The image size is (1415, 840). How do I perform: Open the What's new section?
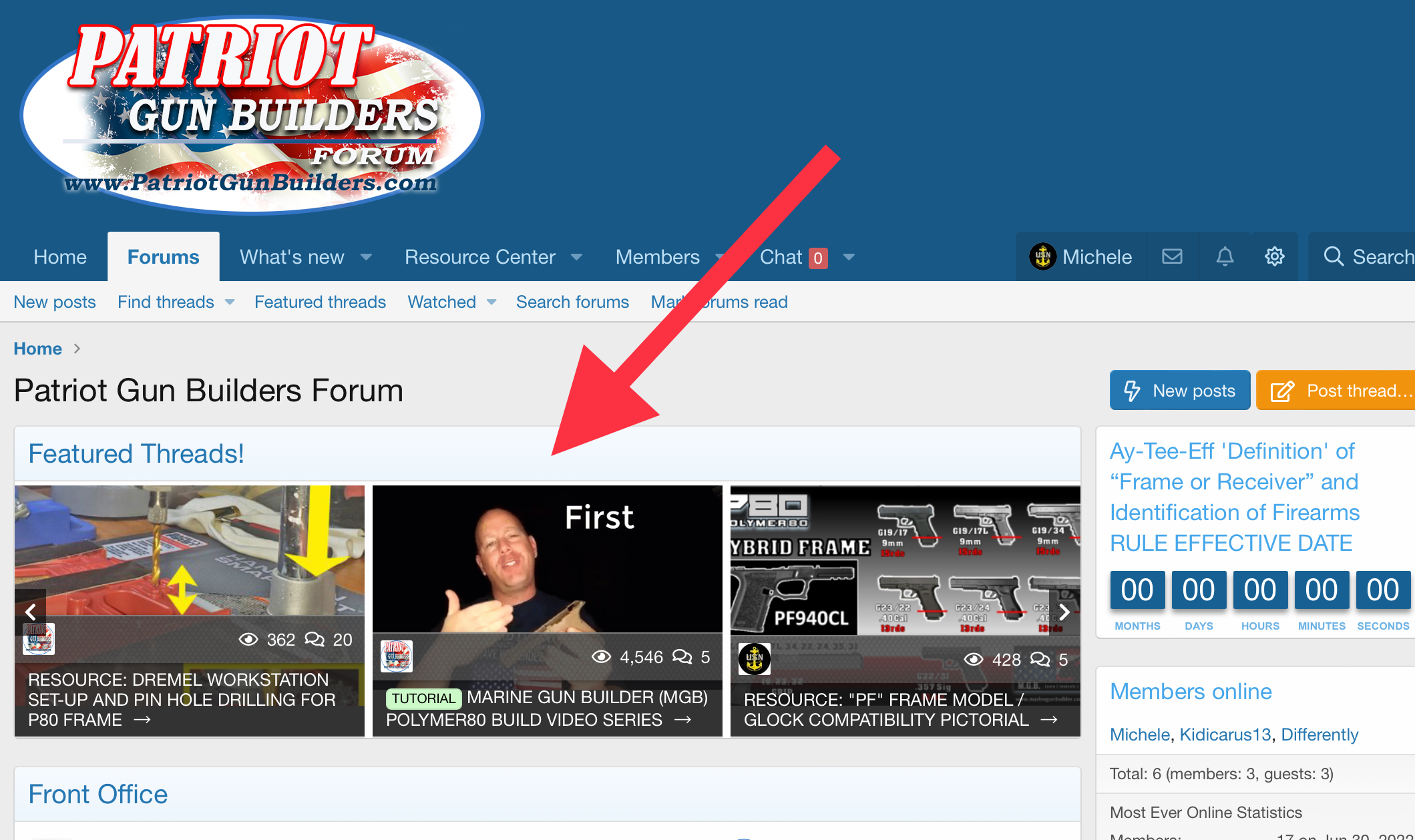tap(292, 257)
